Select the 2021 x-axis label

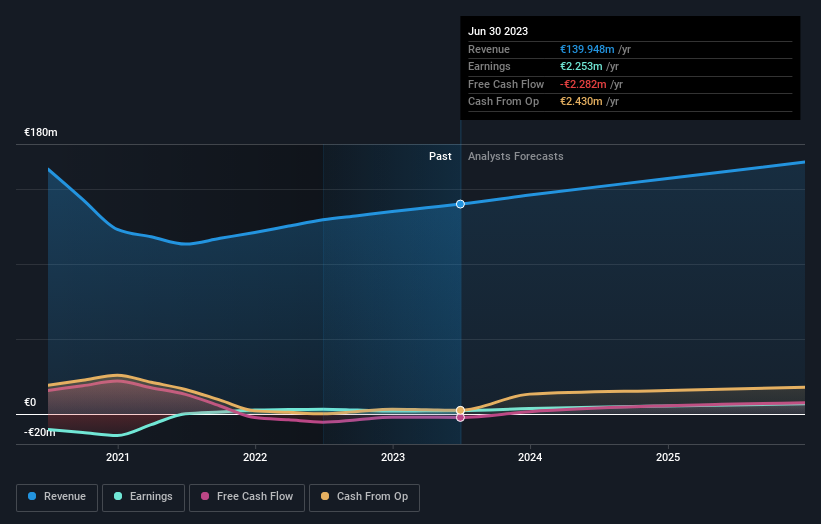coord(118,458)
